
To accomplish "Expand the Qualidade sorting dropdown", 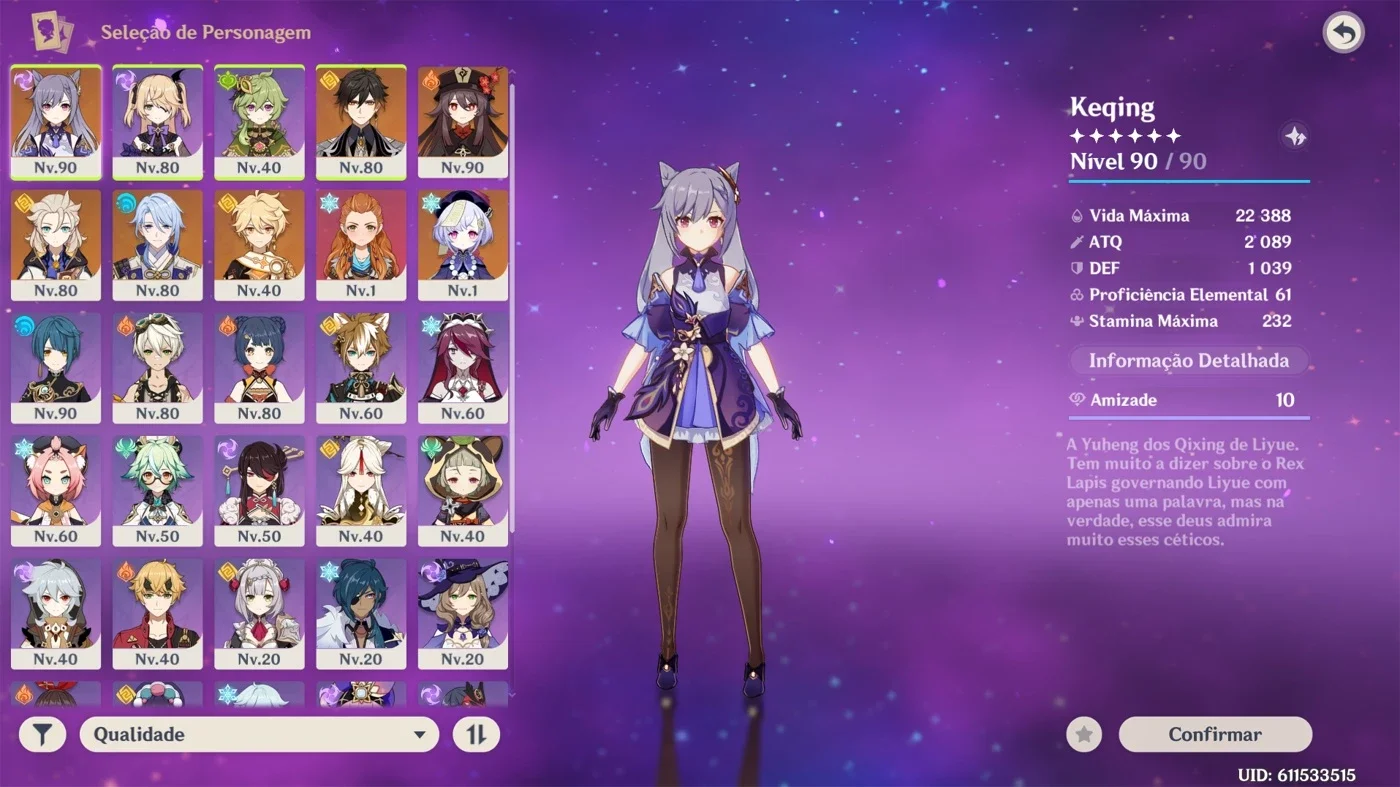I will point(259,735).
